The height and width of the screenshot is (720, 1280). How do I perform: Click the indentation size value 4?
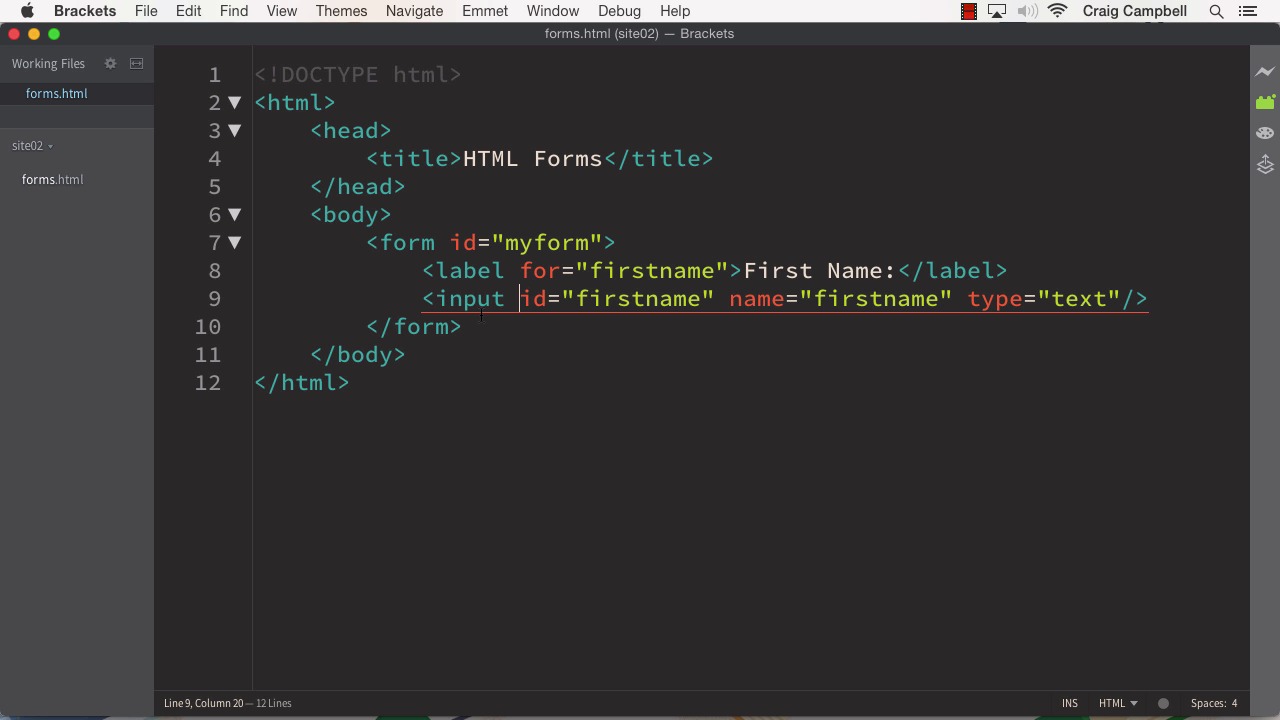[1235, 703]
